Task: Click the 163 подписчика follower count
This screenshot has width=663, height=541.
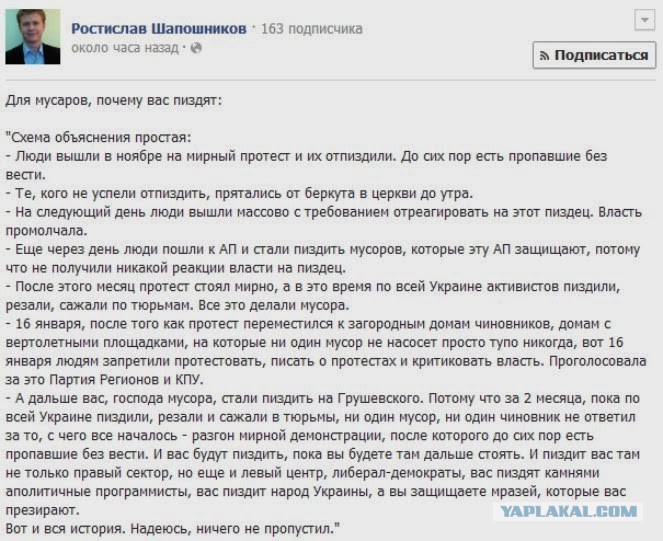Action: [x=312, y=29]
